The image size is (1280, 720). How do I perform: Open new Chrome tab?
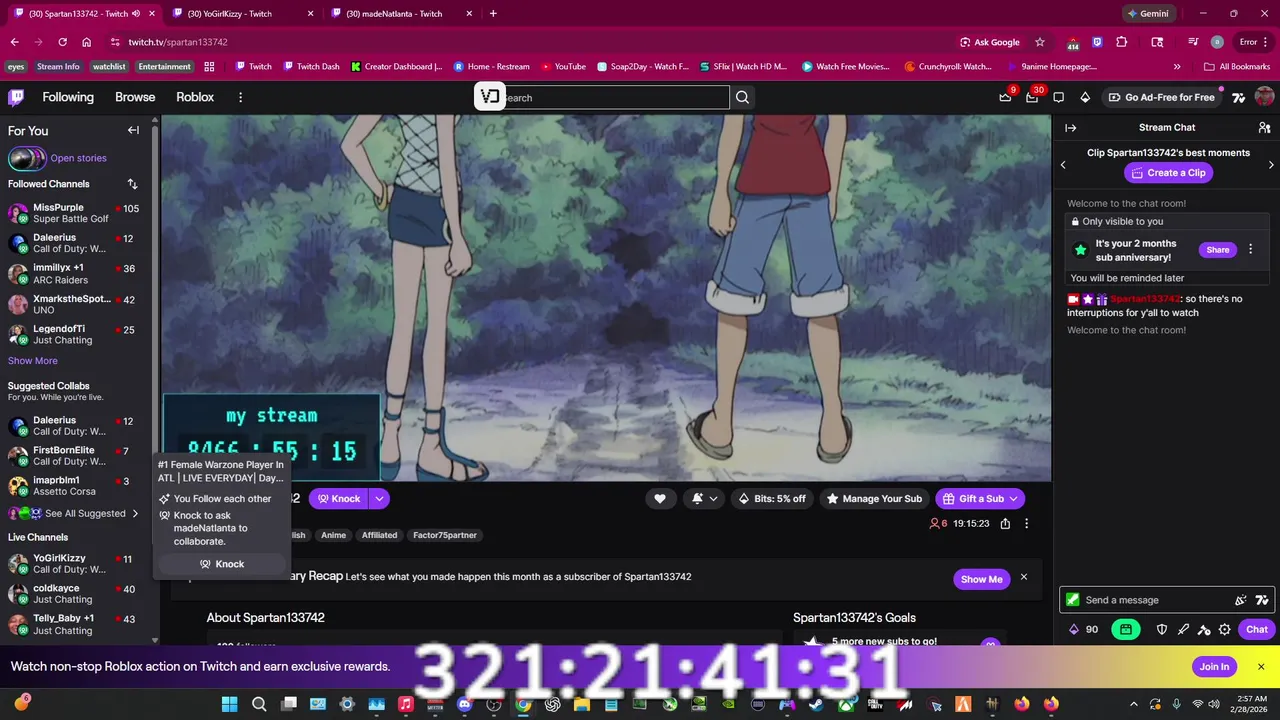tap(493, 13)
